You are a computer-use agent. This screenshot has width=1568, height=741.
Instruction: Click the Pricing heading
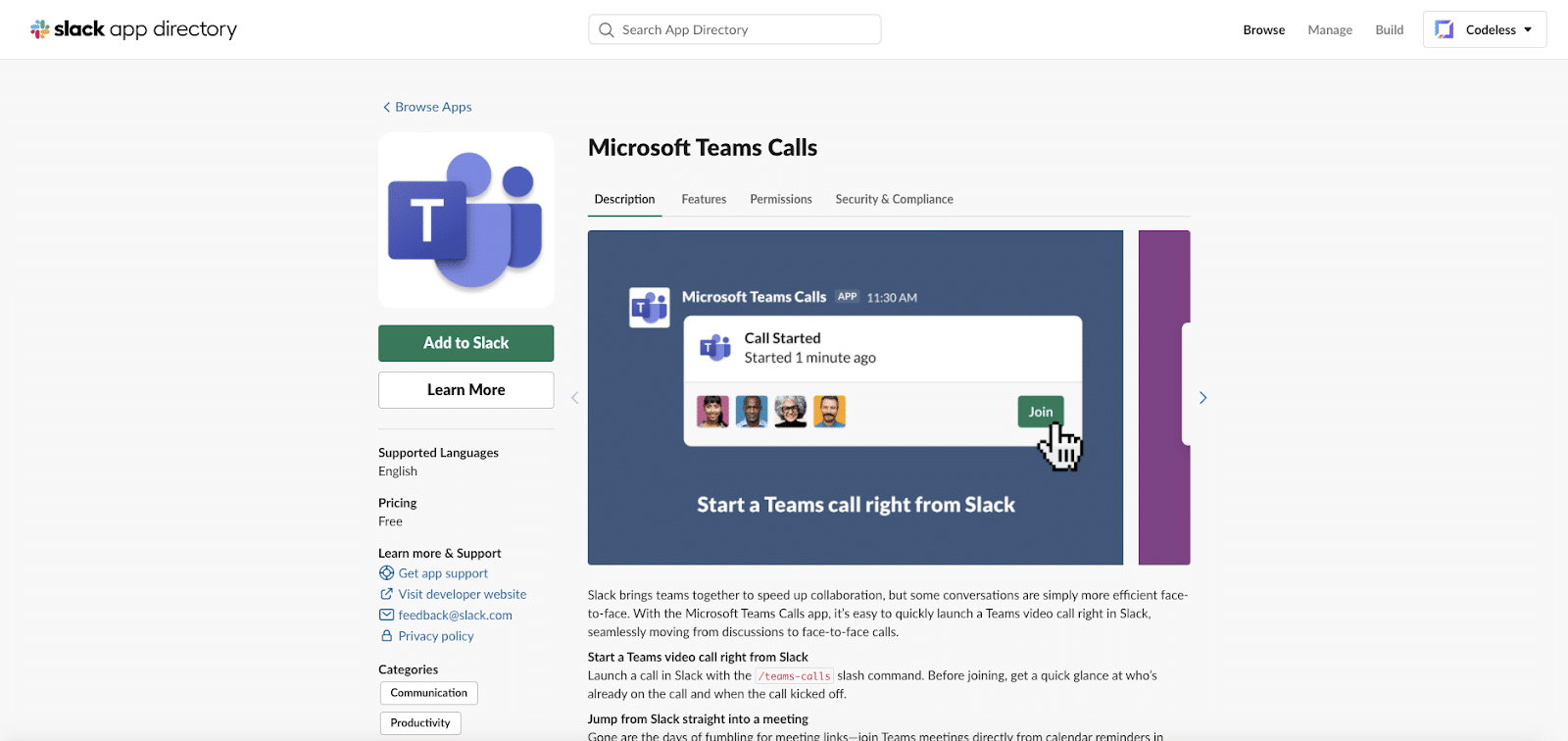click(x=398, y=503)
